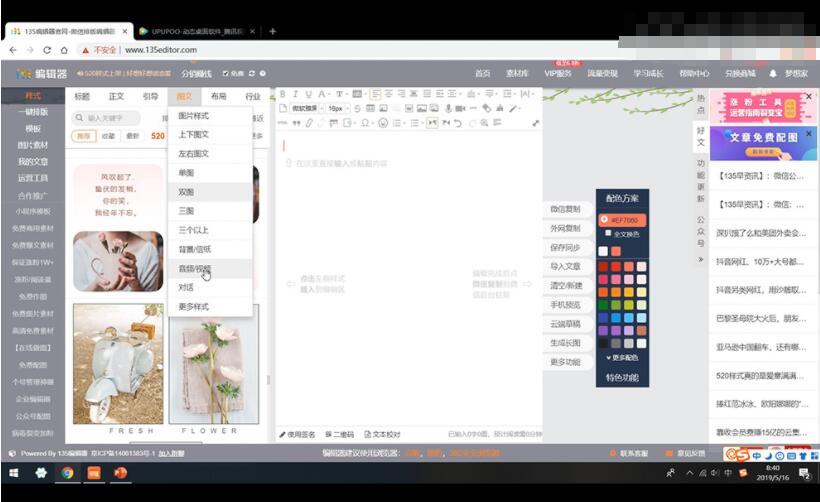
Task: Select the 收藏 filter pill
Action: click(108, 136)
